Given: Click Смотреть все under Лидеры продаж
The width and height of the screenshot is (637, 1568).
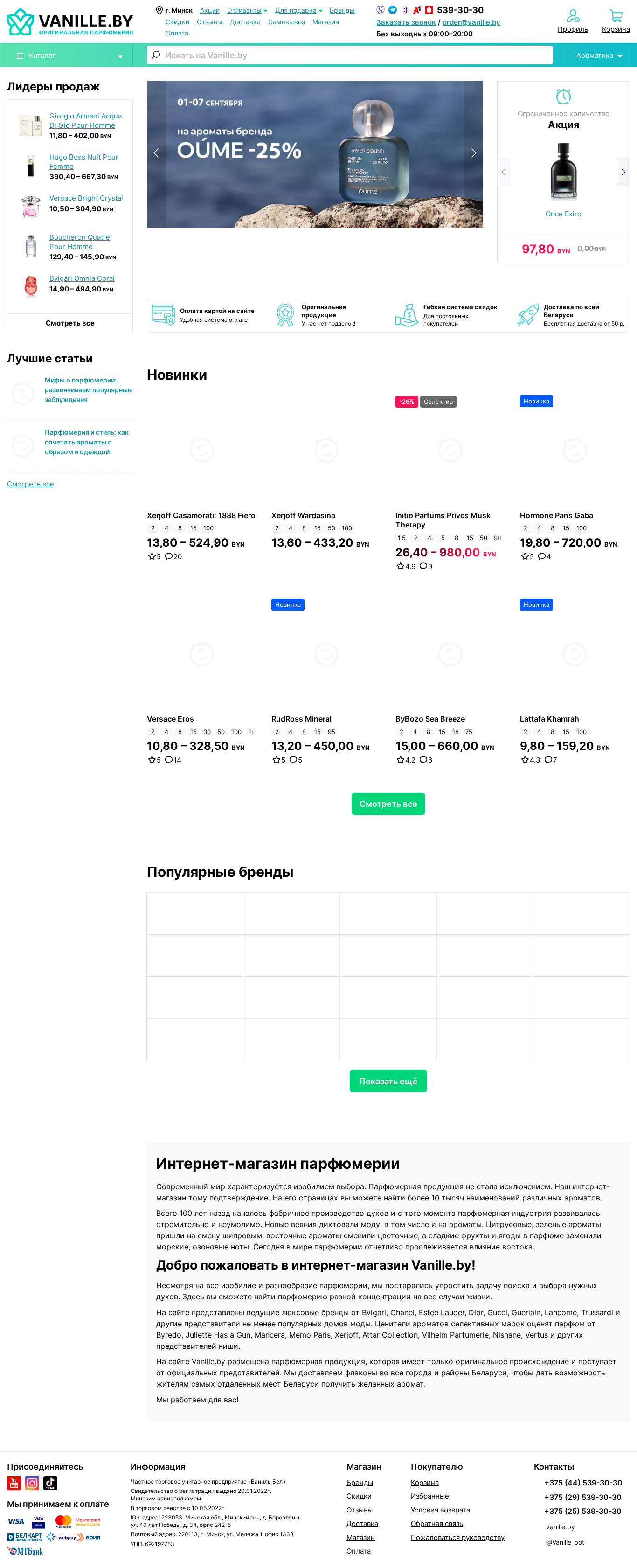Looking at the screenshot, I should [x=70, y=323].
